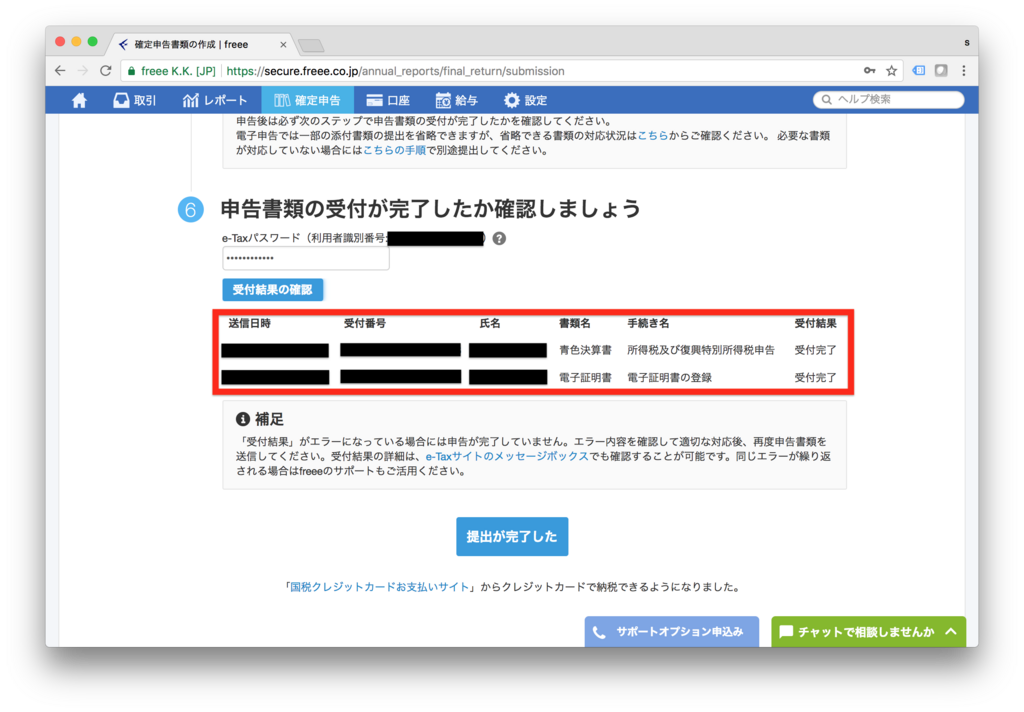Viewport: 1024px width, 712px height.
Task: Click 電子証明書の登録 procedure cell
Action: coord(669,378)
